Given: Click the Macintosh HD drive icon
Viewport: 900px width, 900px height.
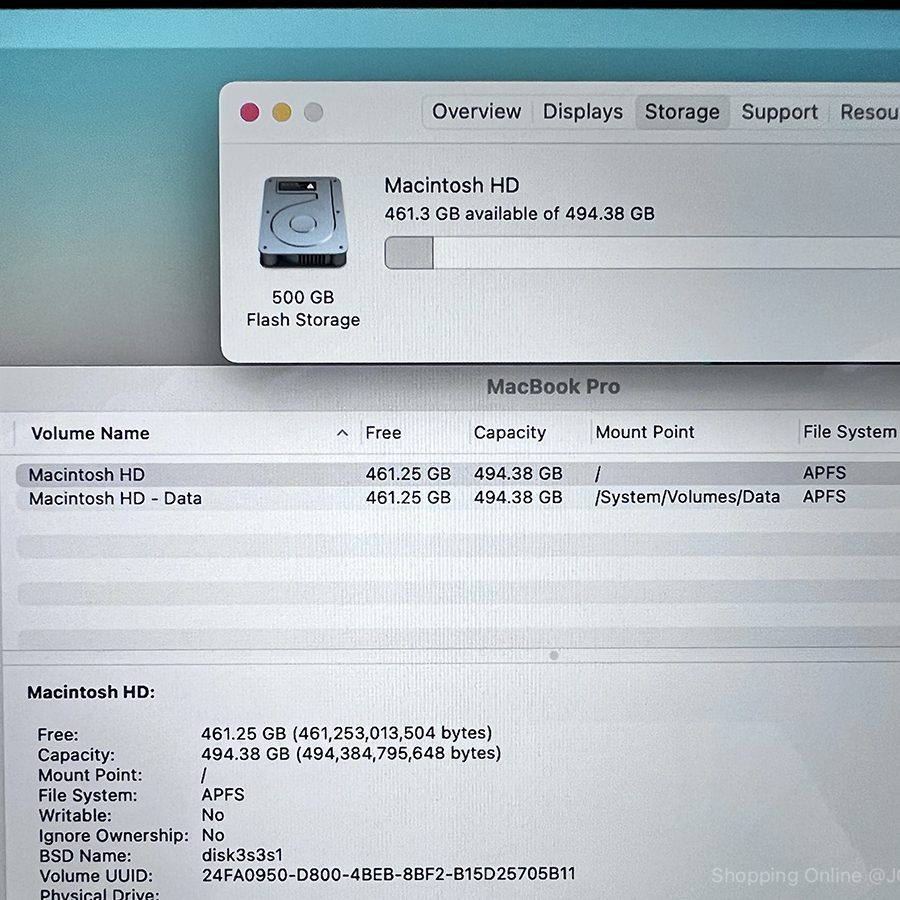Looking at the screenshot, I should click(303, 222).
